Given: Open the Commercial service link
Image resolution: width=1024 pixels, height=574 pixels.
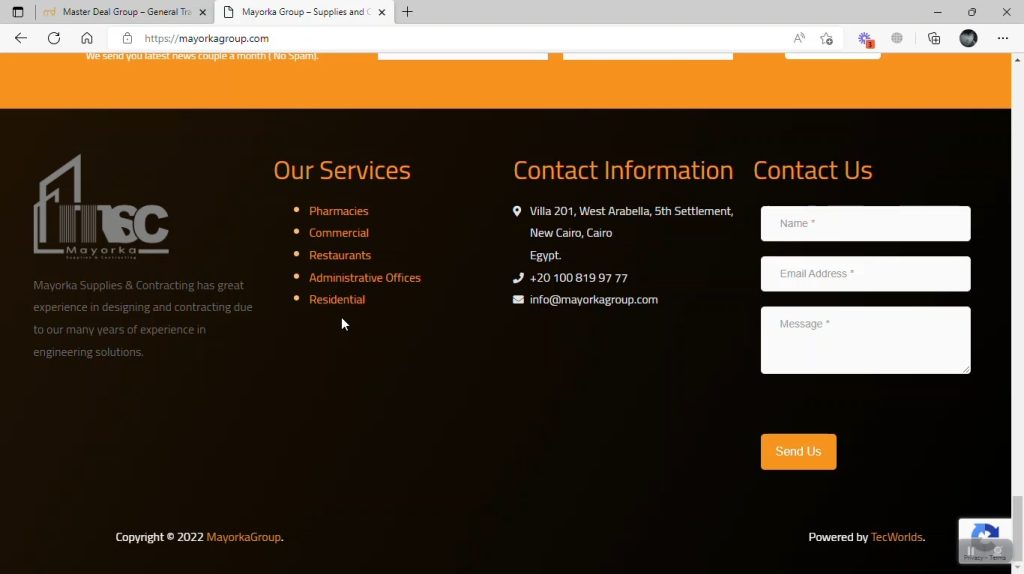Looking at the screenshot, I should (339, 232).
